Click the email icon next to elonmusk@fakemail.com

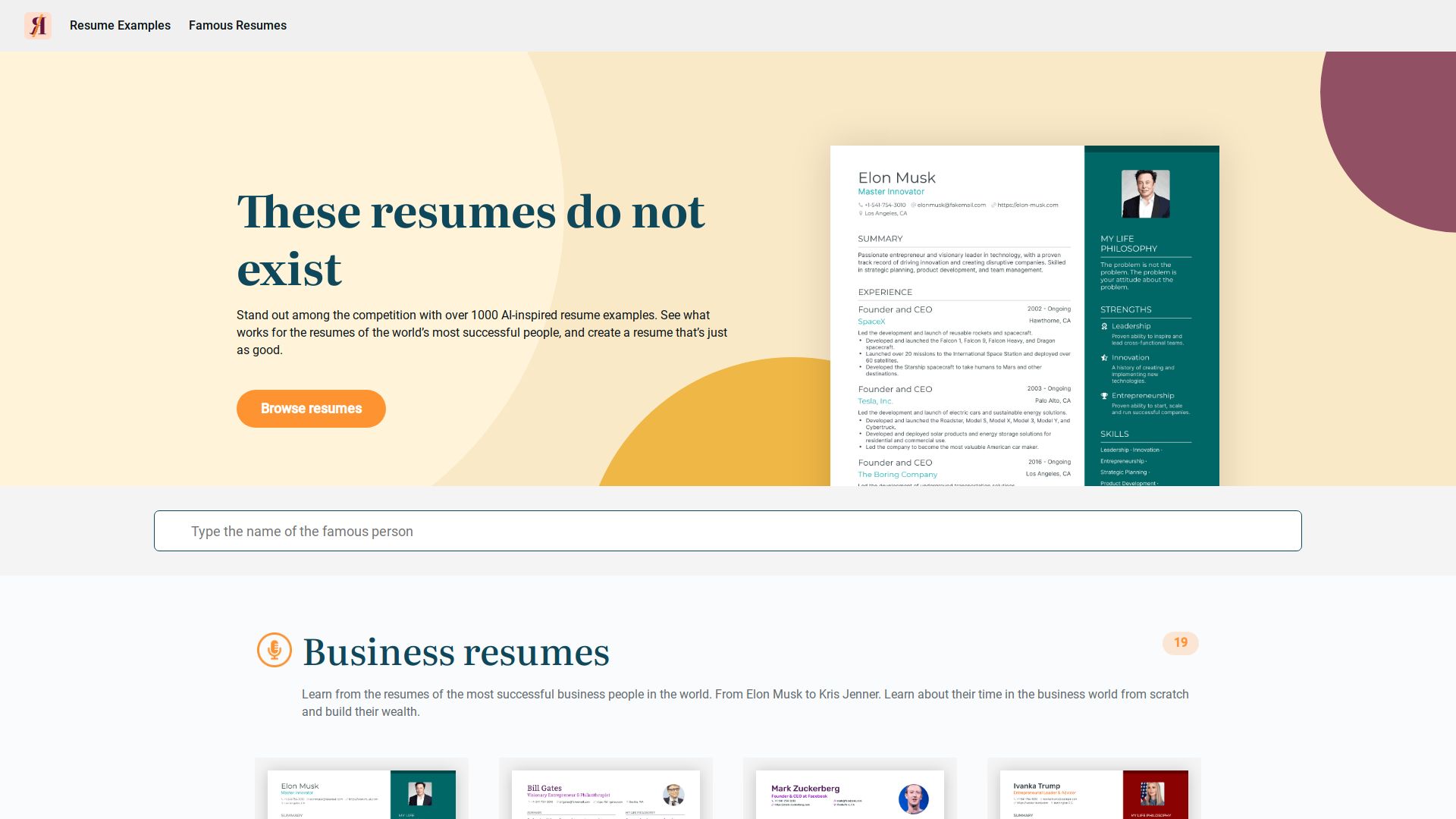pos(912,205)
